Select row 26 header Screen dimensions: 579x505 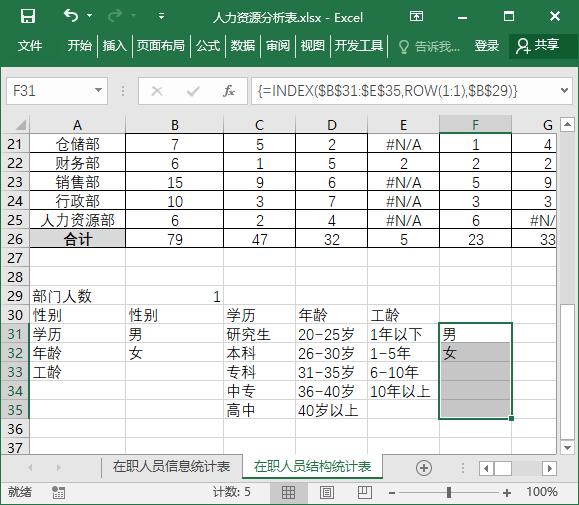pyautogui.click(x=15, y=239)
